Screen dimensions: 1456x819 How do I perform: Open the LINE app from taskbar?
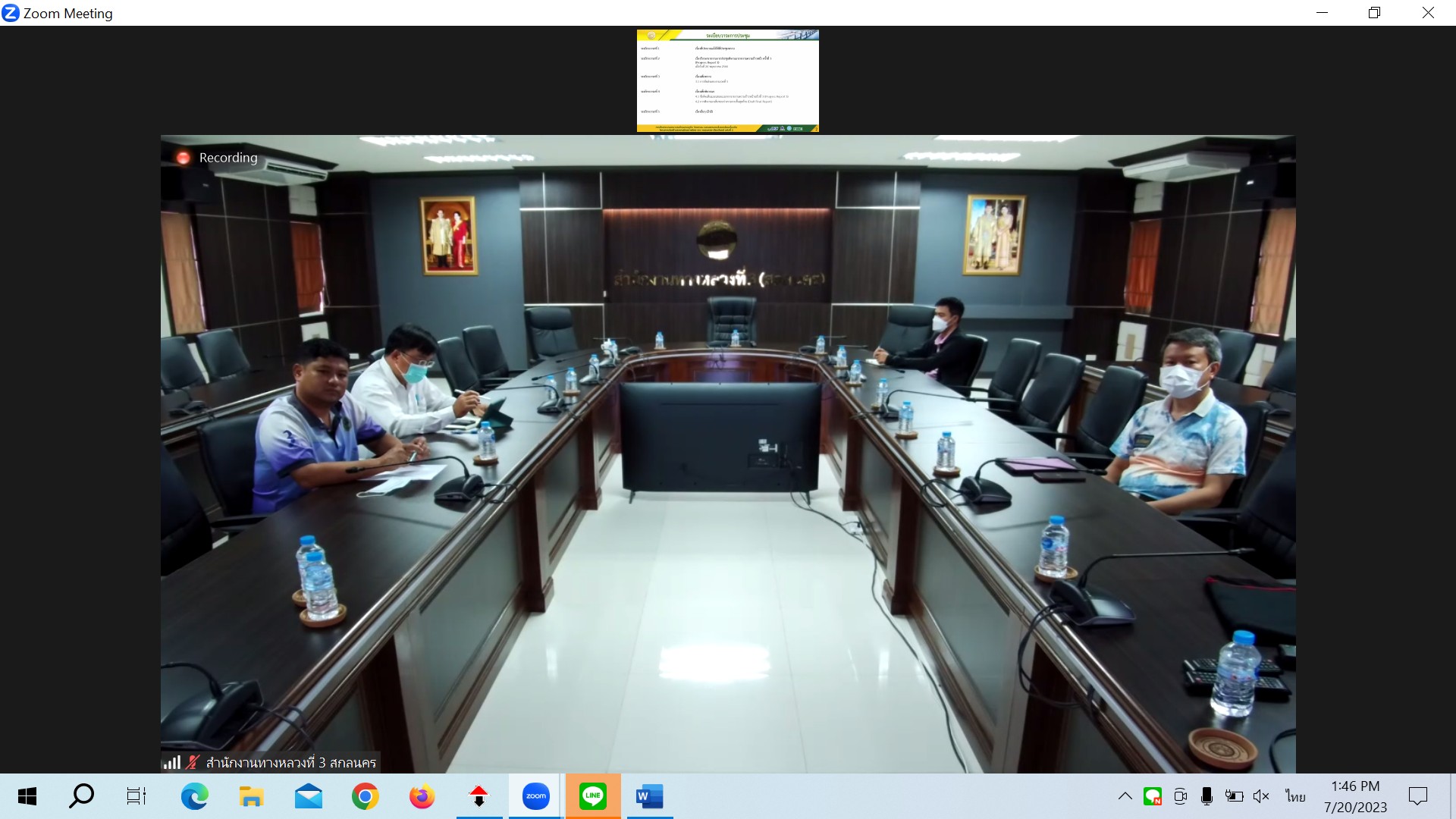point(592,796)
